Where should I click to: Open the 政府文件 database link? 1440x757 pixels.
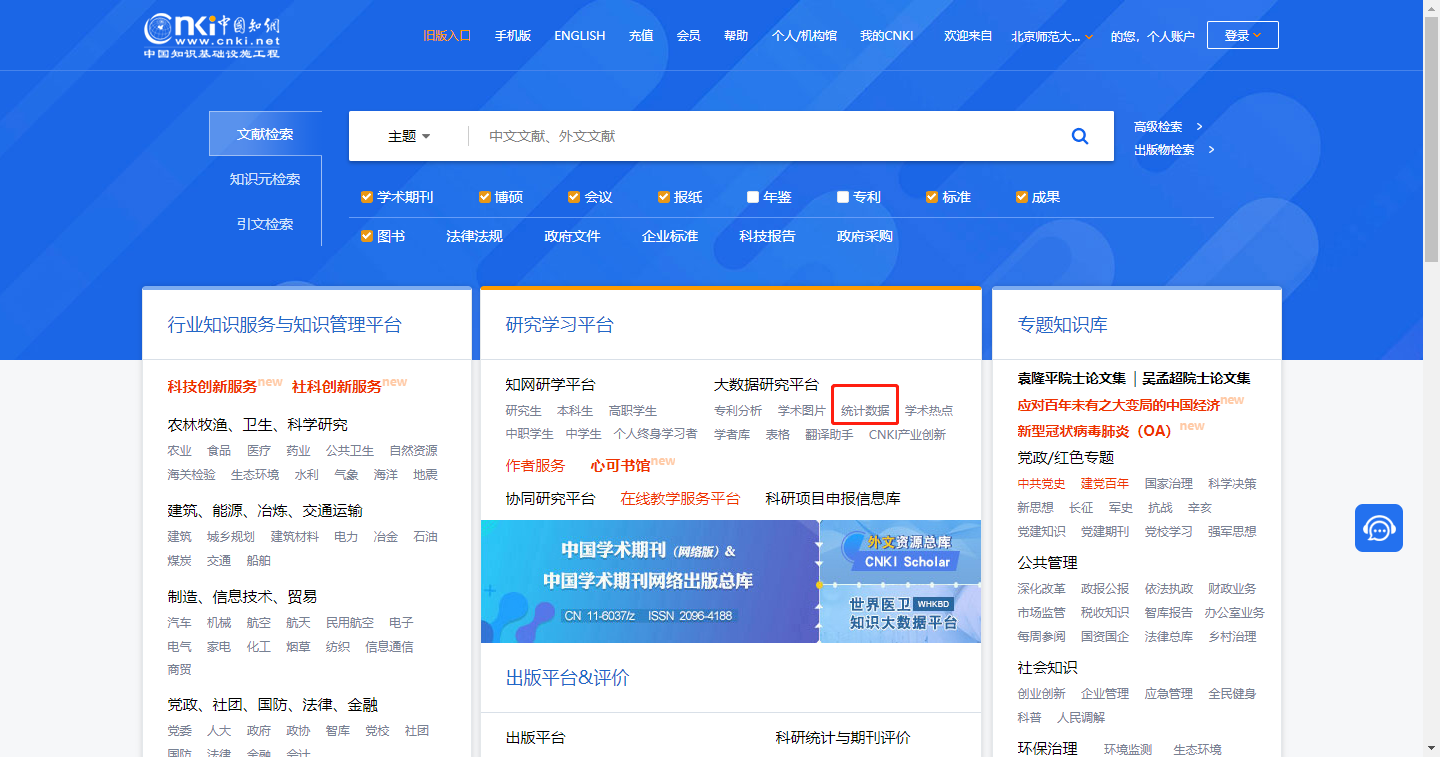tap(572, 236)
